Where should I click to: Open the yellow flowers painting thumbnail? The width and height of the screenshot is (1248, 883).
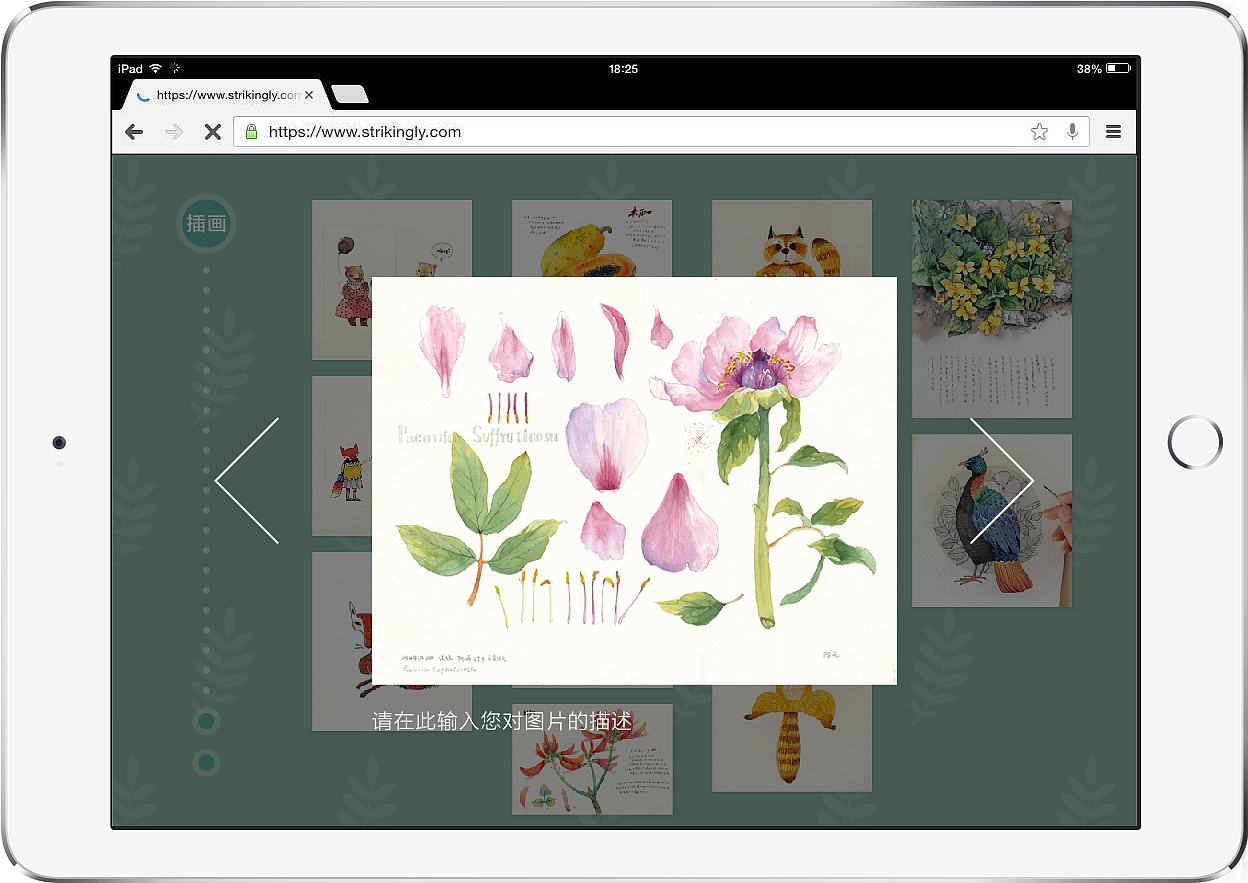pos(992,309)
